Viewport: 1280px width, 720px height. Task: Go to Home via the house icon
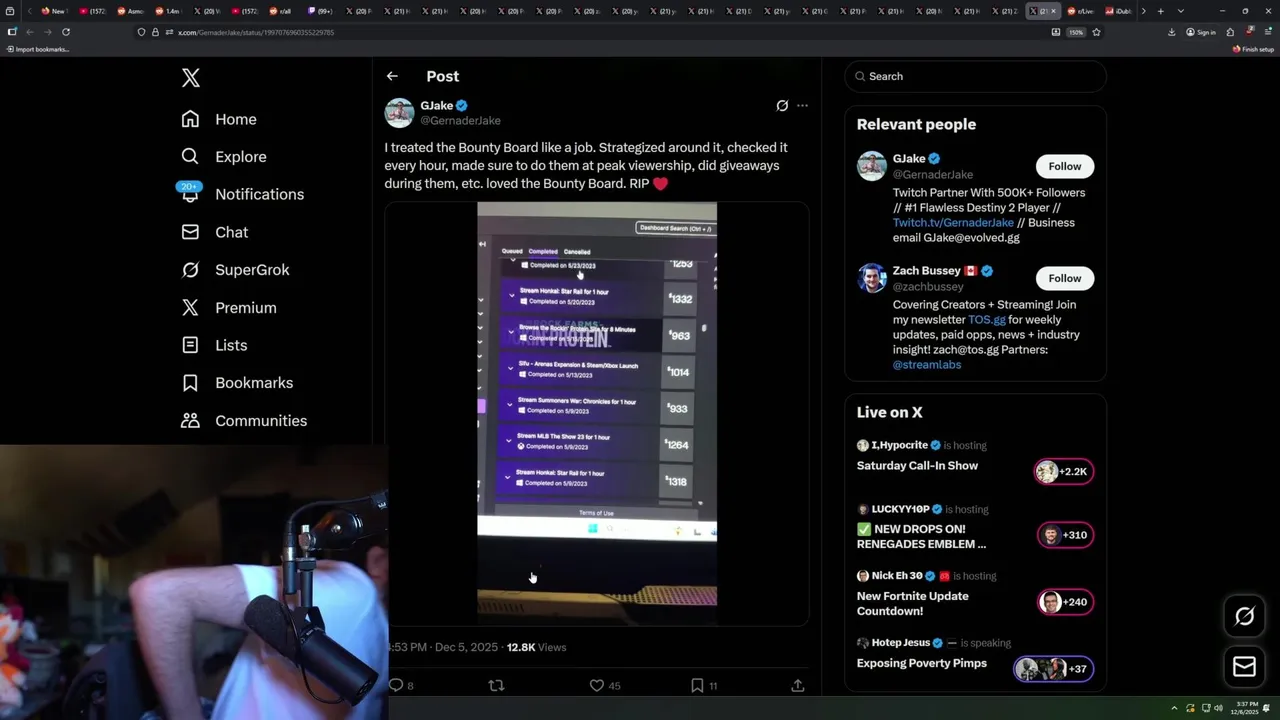pyautogui.click(x=190, y=119)
